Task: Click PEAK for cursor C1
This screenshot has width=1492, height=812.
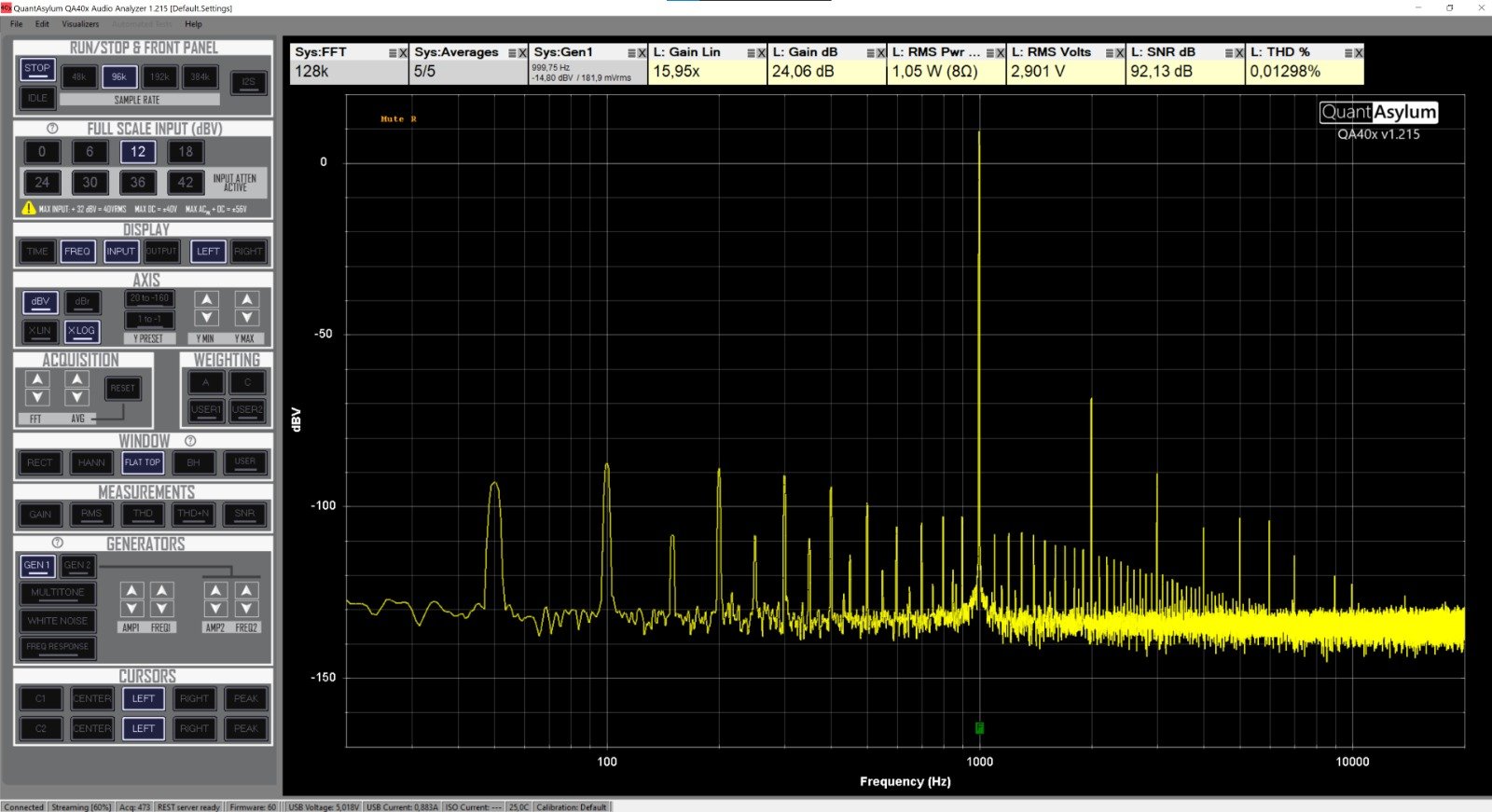Action: [x=245, y=699]
